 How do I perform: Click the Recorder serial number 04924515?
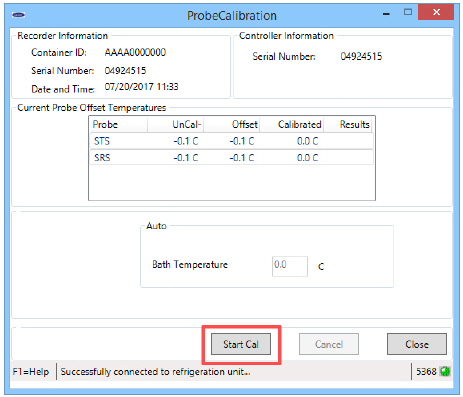point(125,70)
